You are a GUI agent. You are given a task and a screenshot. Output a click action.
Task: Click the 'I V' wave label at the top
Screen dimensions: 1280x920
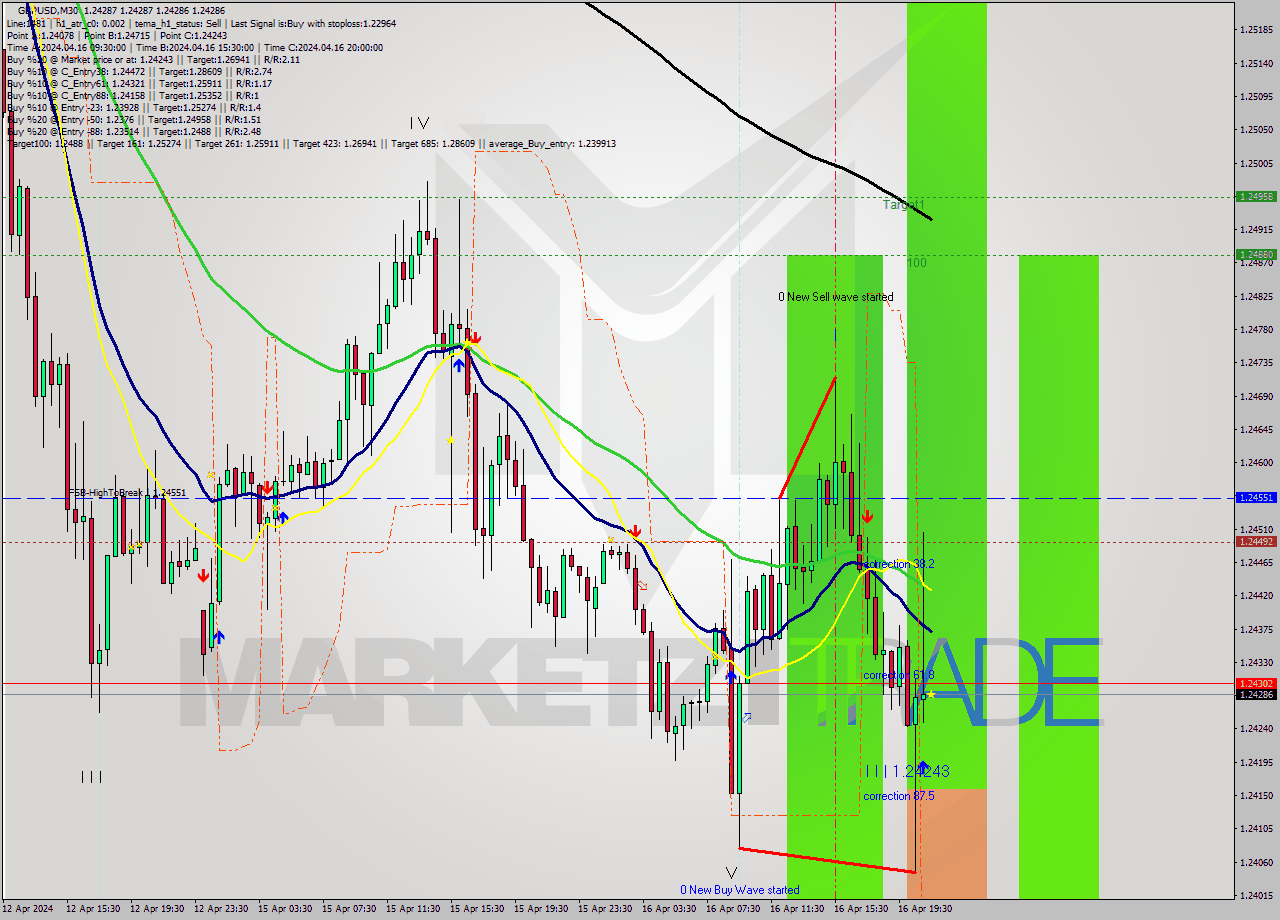419,123
